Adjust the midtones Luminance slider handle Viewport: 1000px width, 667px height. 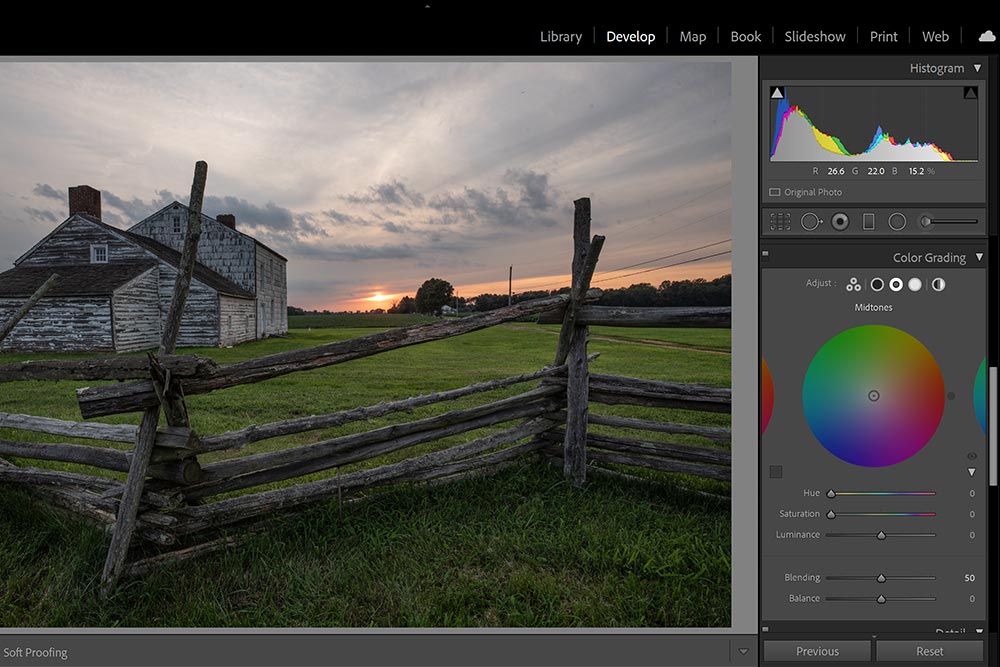coord(881,535)
